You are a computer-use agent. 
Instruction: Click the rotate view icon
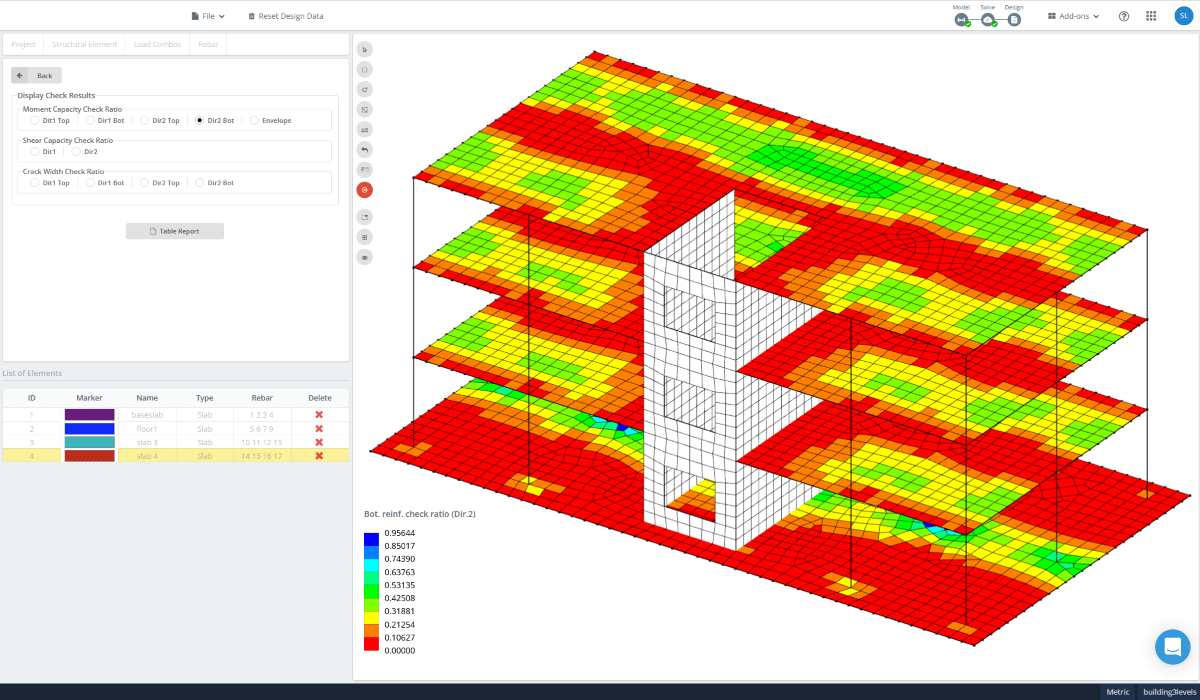click(364, 89)
